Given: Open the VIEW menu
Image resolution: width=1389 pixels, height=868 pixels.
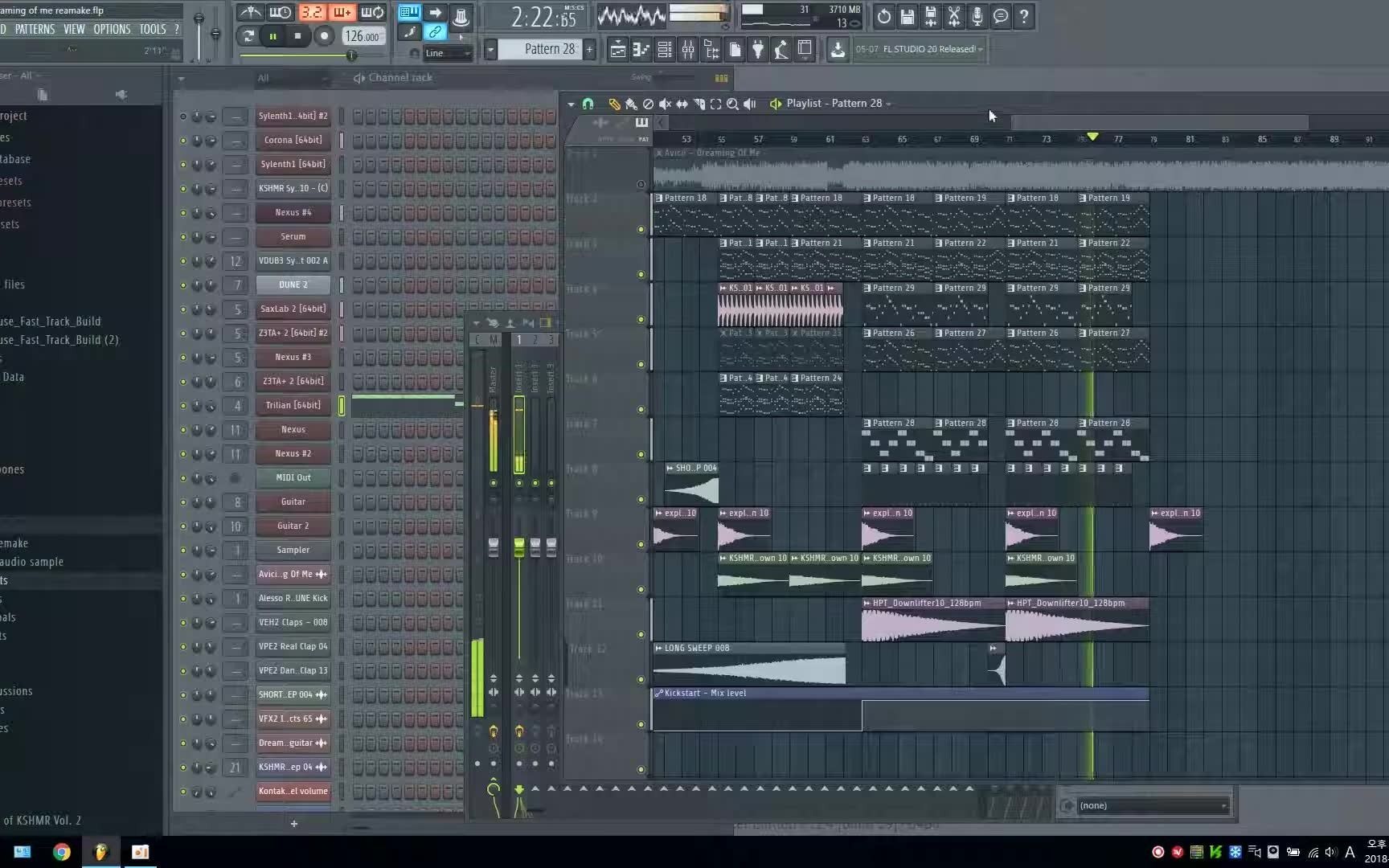Looking at the screenshot, I should coord(74,29).
